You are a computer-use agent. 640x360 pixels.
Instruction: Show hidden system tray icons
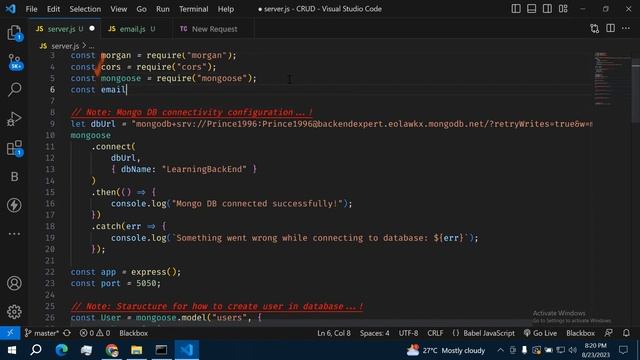(500, 350)
